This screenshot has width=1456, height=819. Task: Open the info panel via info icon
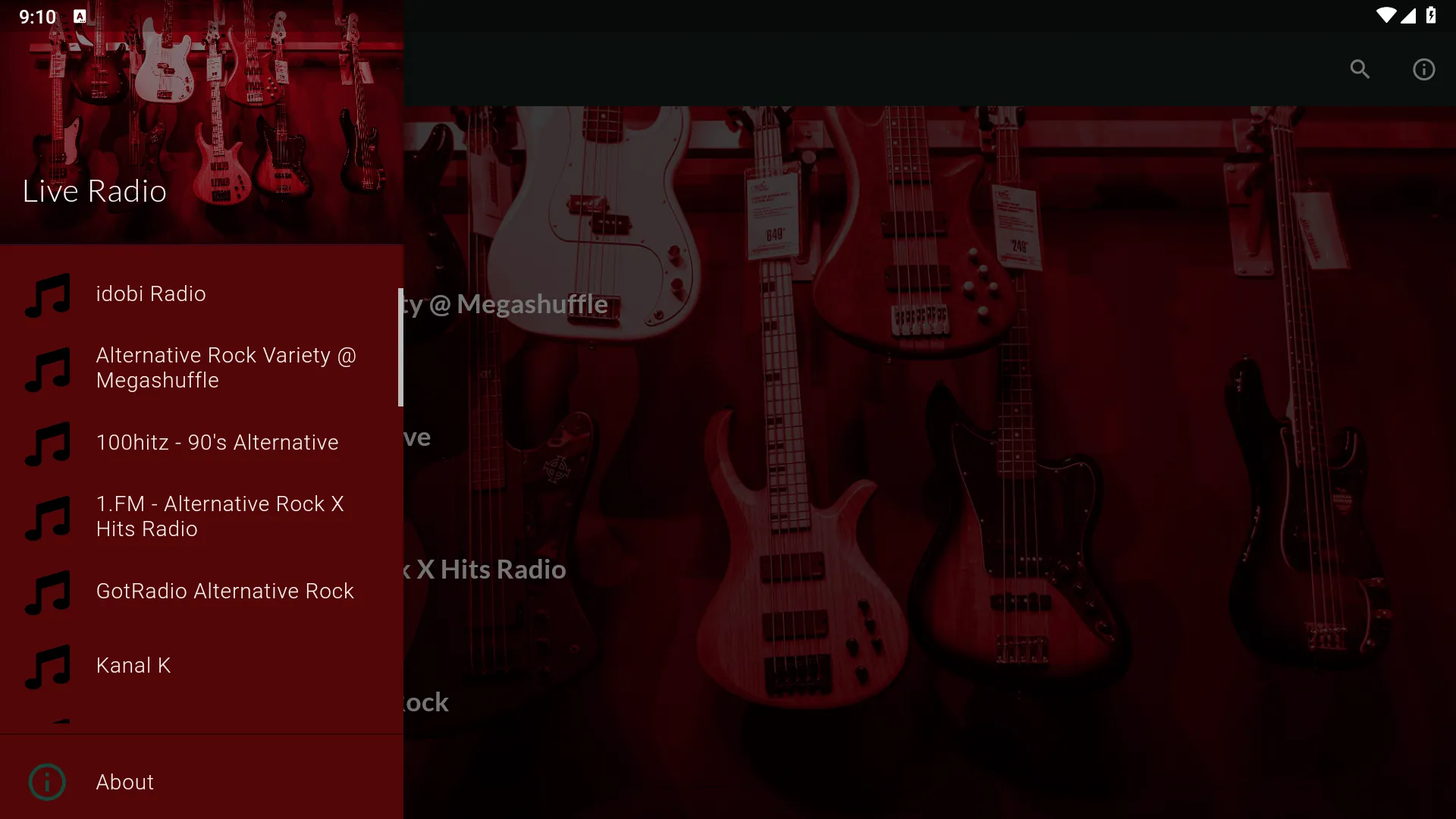(1424, 69)
